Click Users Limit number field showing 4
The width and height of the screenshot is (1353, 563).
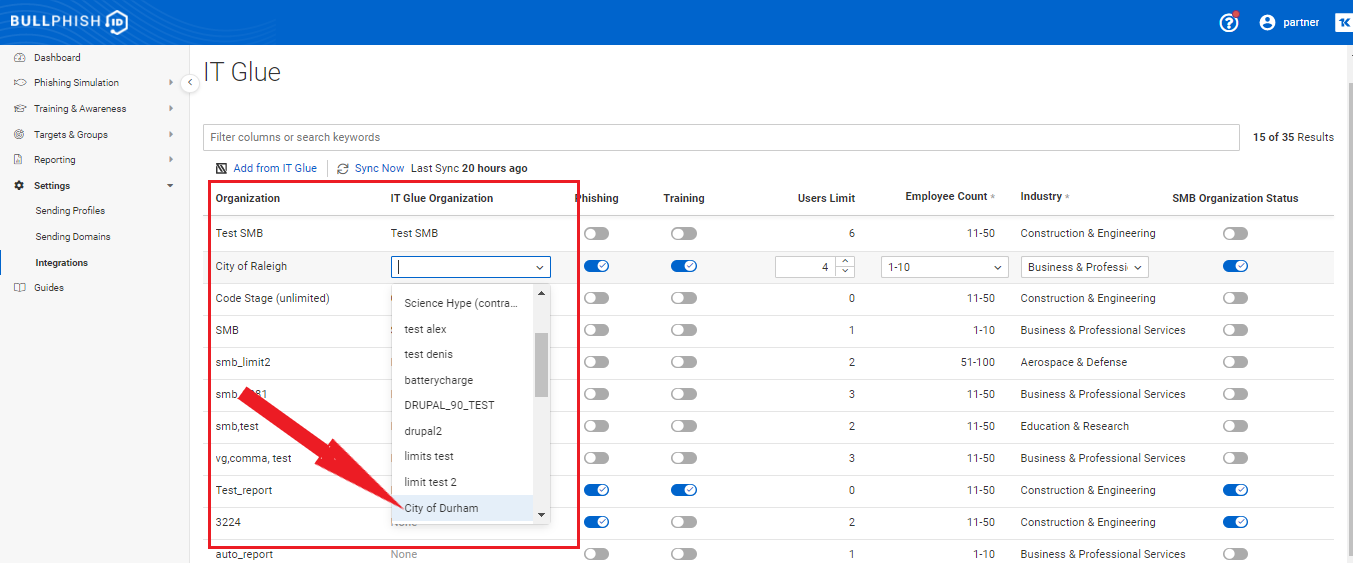[x=807, y=267]
